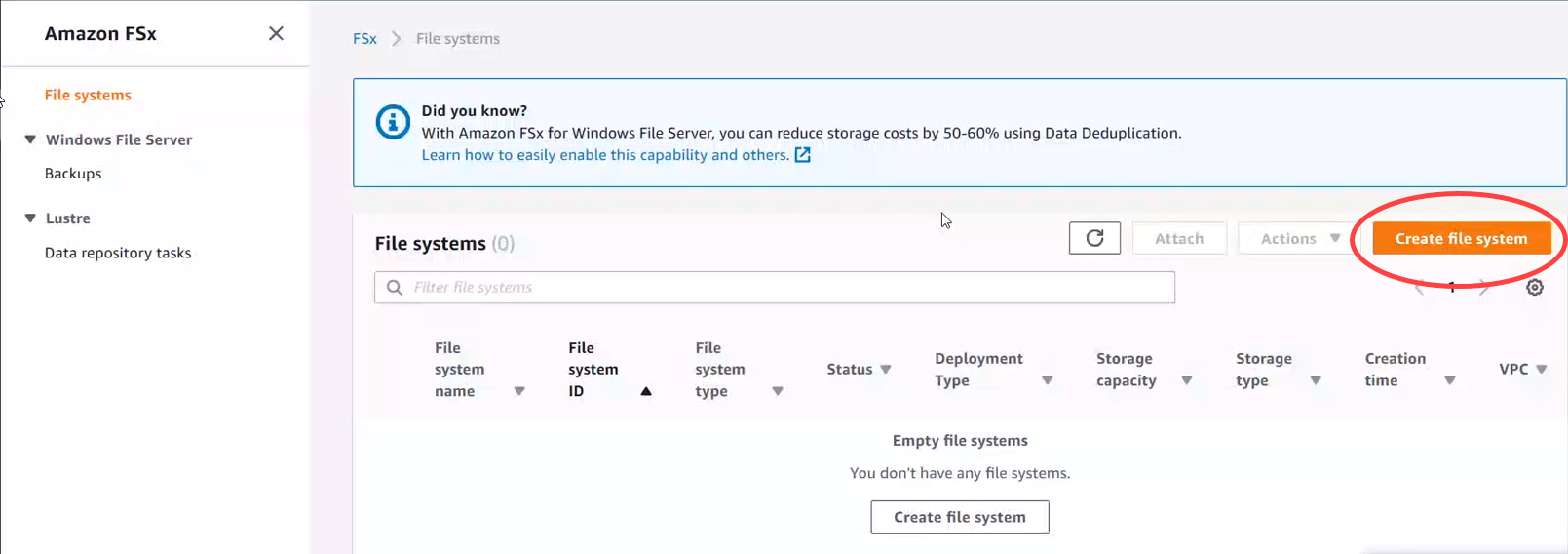Screen dimensions: 1568x554
Task: Sort by Status column arrow
Action: [x=885, y=369]
